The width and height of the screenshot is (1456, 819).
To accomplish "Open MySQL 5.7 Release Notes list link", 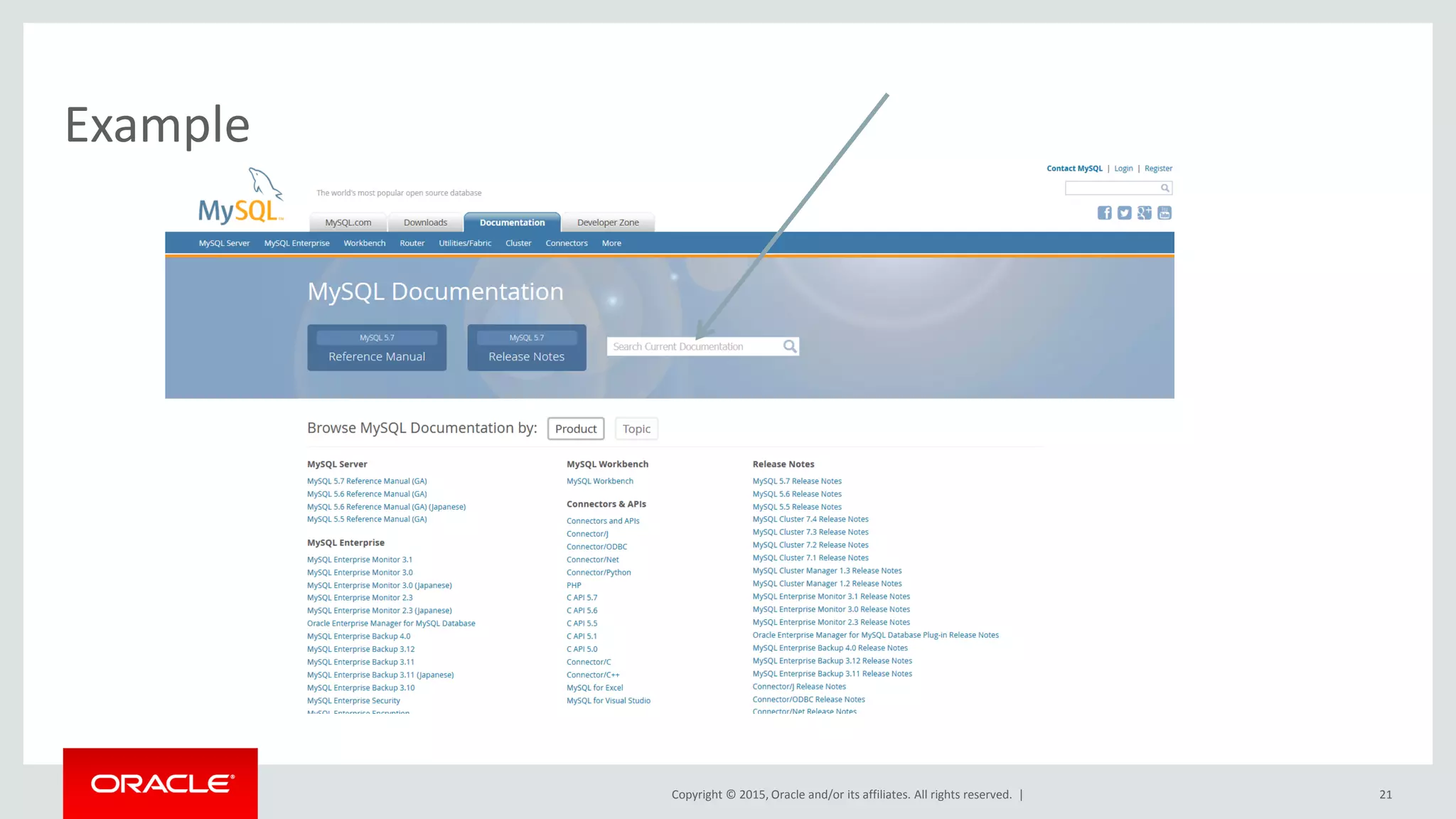I will (x=797, y=481).
